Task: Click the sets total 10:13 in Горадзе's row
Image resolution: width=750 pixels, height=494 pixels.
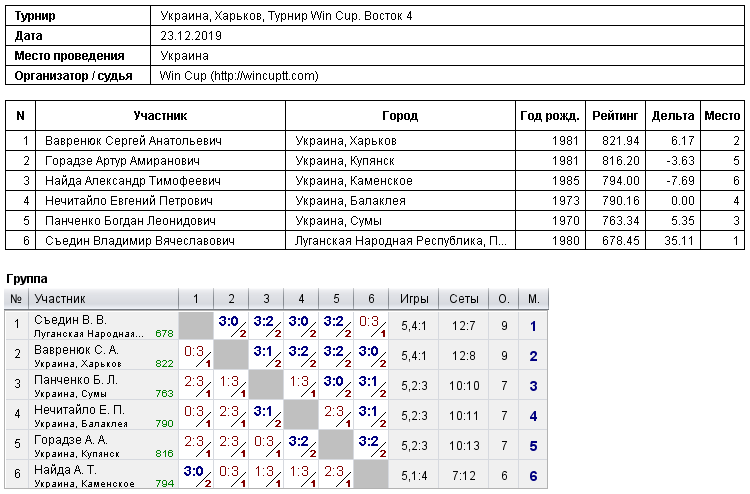Action: coord(463,446)
